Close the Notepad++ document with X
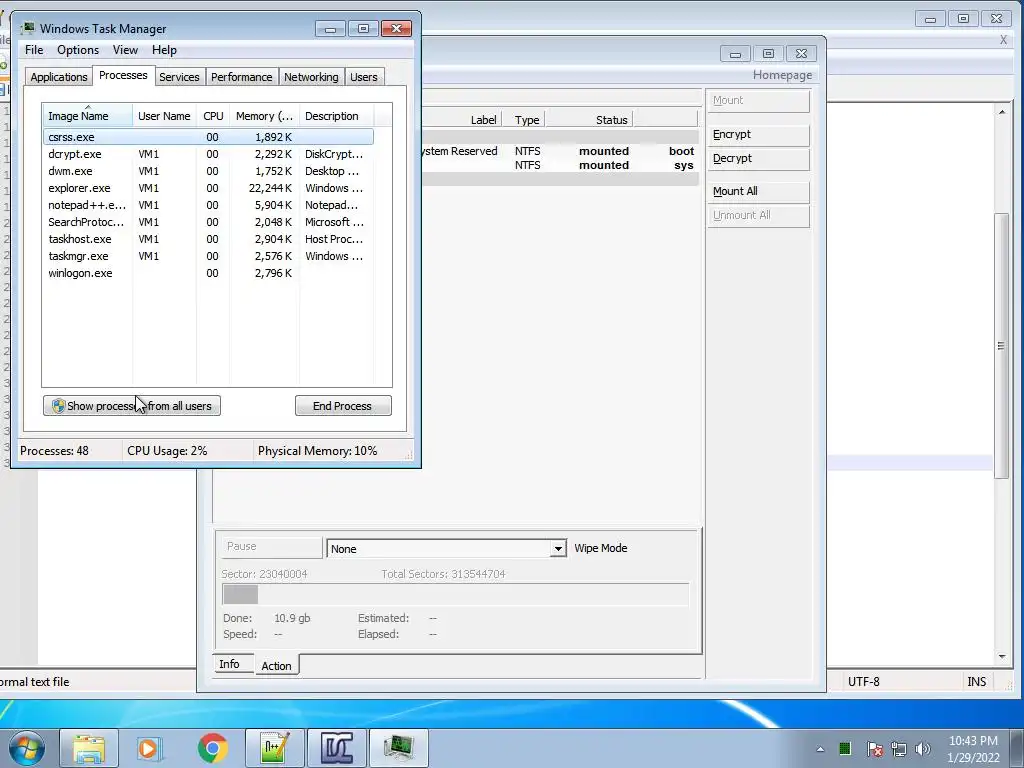The image size is (1024, 768). [x=1003, y=40]
